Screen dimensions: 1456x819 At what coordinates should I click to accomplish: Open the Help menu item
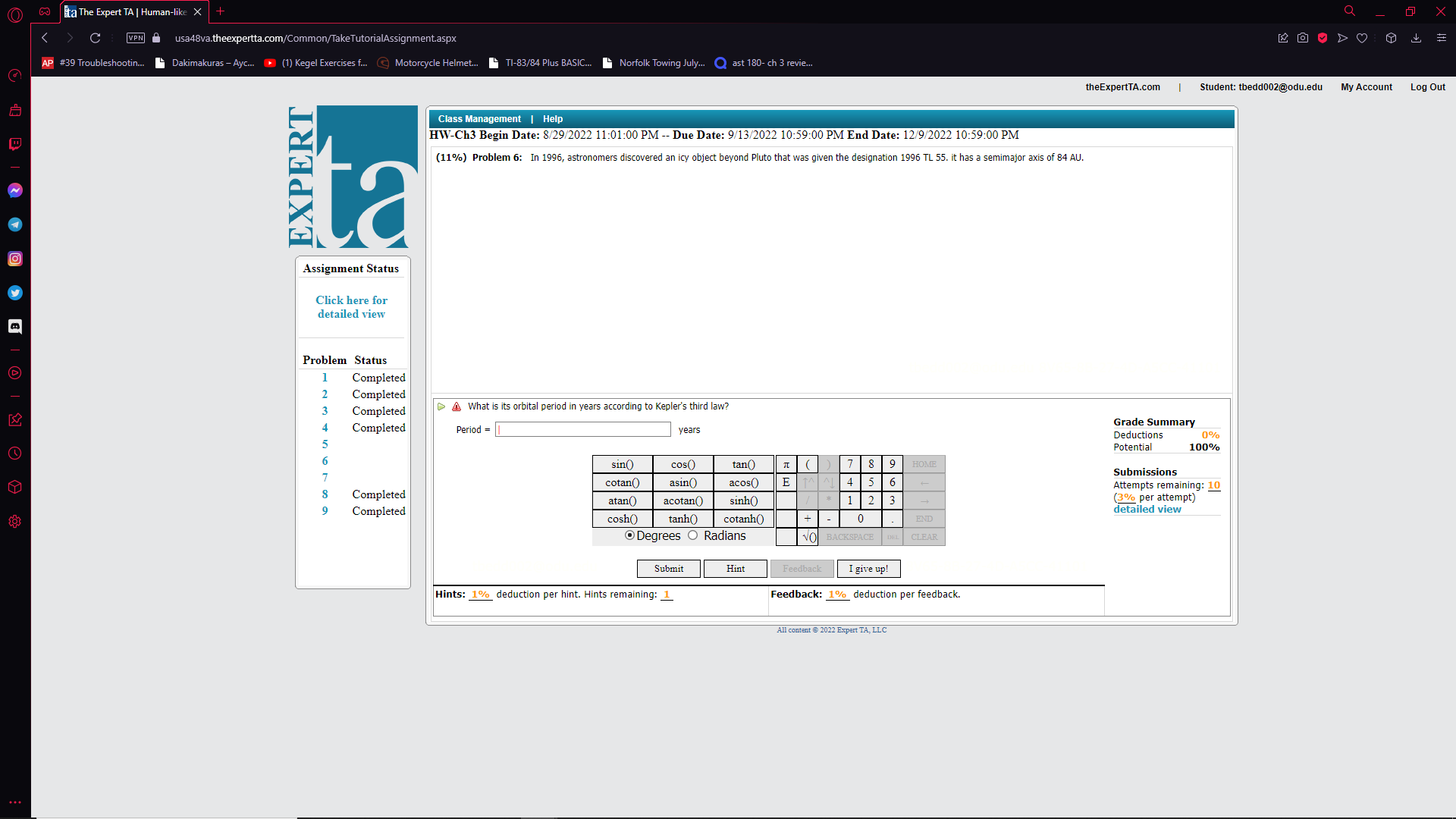point(553,119)
